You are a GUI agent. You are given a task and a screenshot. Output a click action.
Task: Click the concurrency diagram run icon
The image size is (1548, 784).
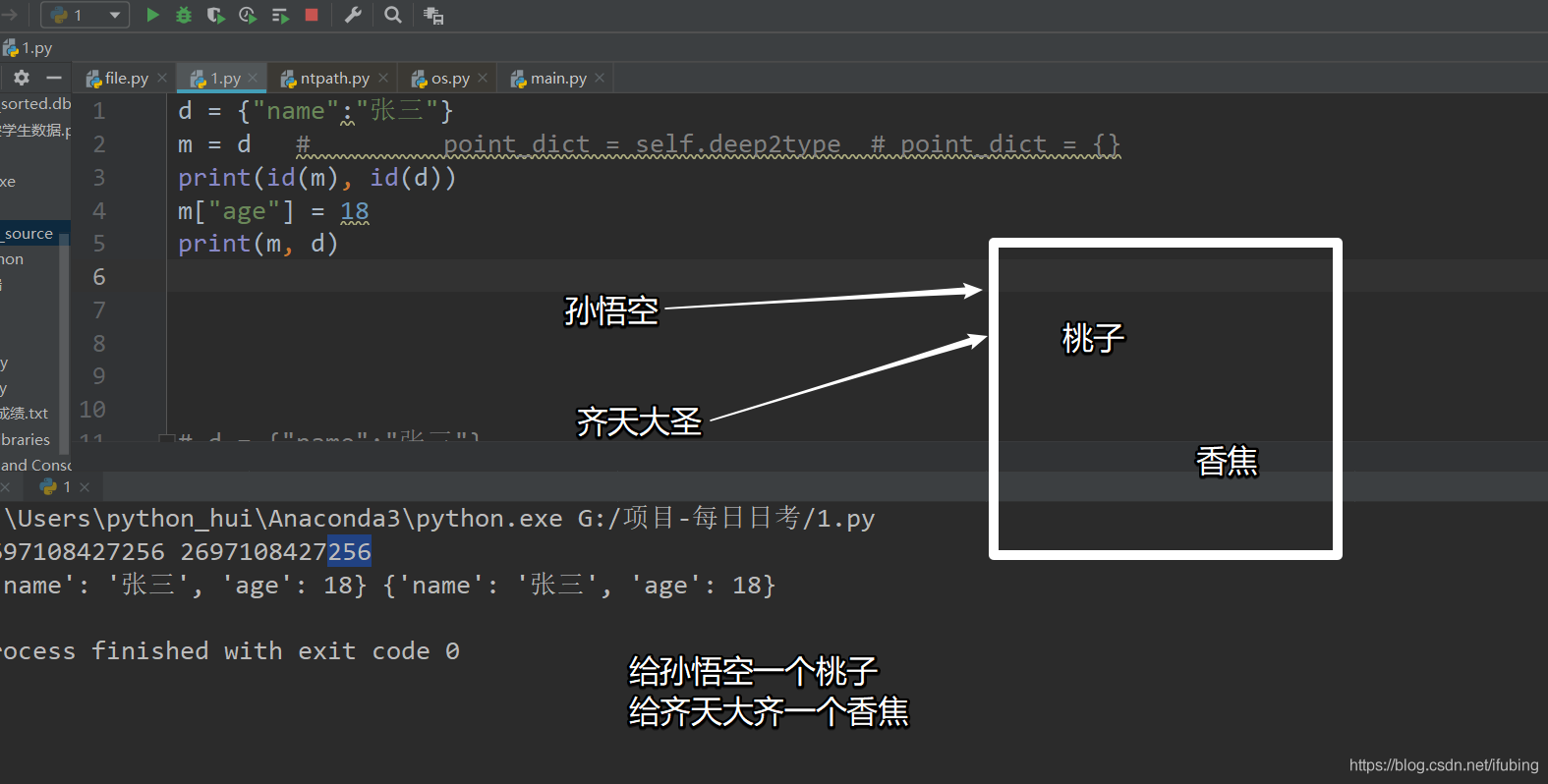(280, 15)
